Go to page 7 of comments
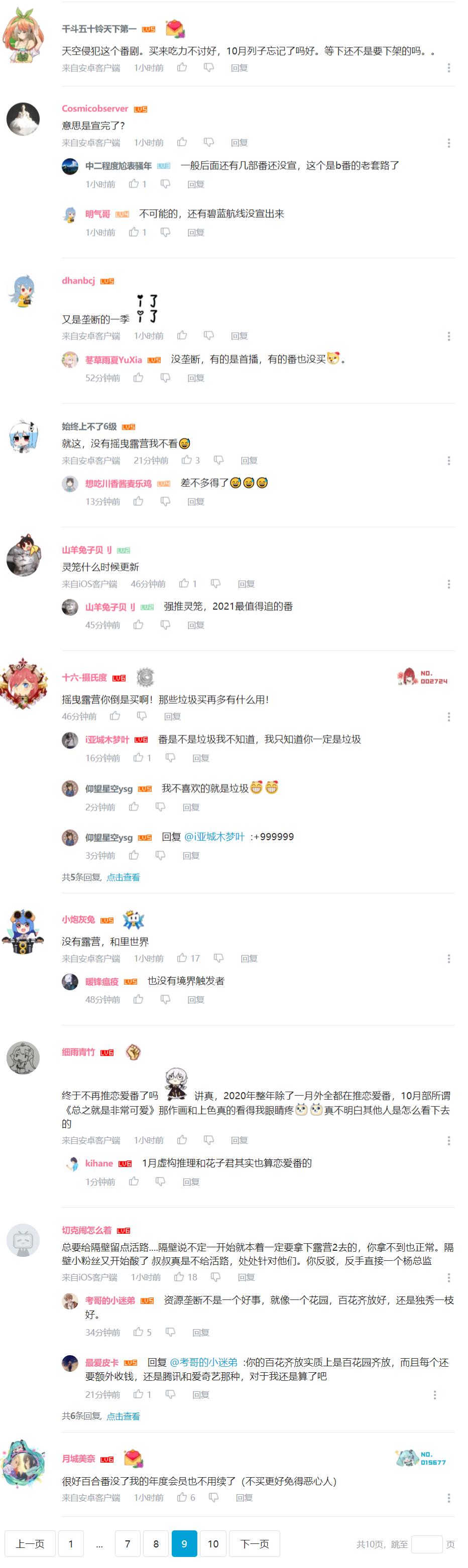This screenshot has height=1568, width=468. point(127,1543)
